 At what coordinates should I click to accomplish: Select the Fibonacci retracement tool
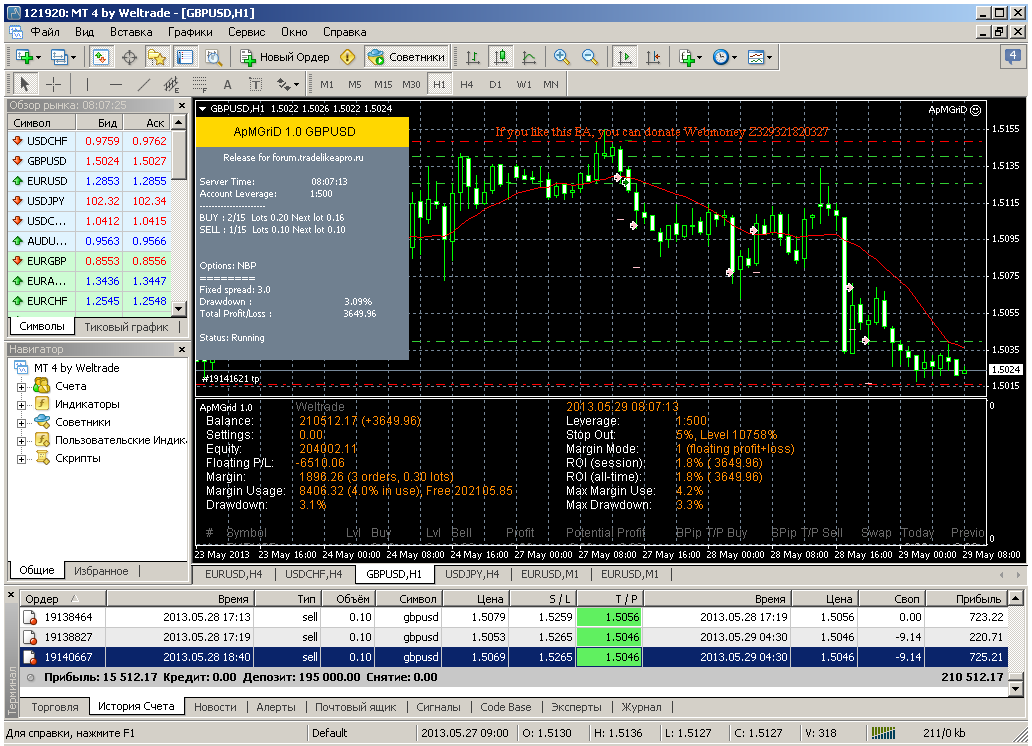199,84
